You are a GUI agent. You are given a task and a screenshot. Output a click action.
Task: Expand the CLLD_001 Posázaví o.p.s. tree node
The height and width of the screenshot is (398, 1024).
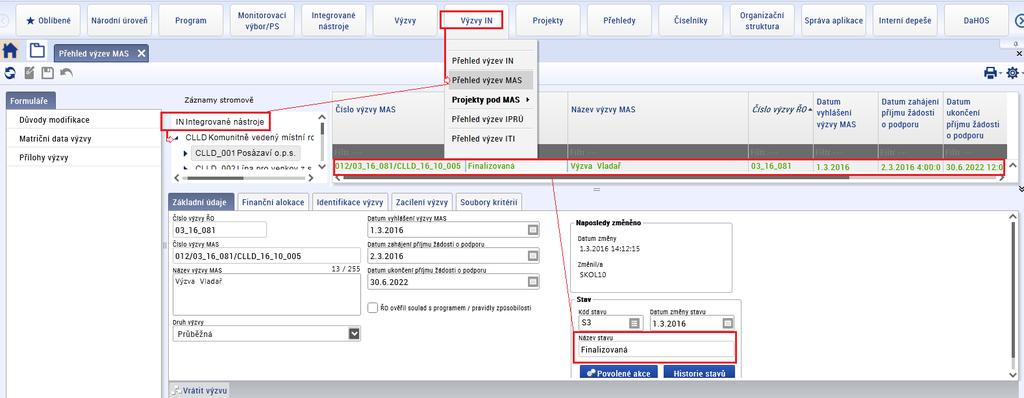[x=186, y=153]
